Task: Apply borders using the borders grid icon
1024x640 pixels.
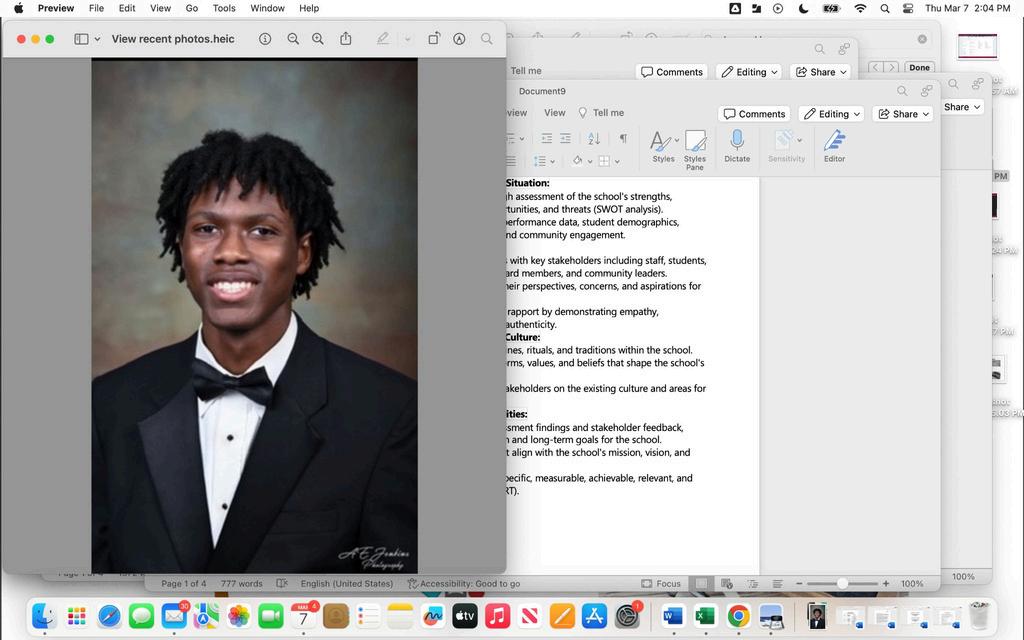Action: click(x=605, y=161)
